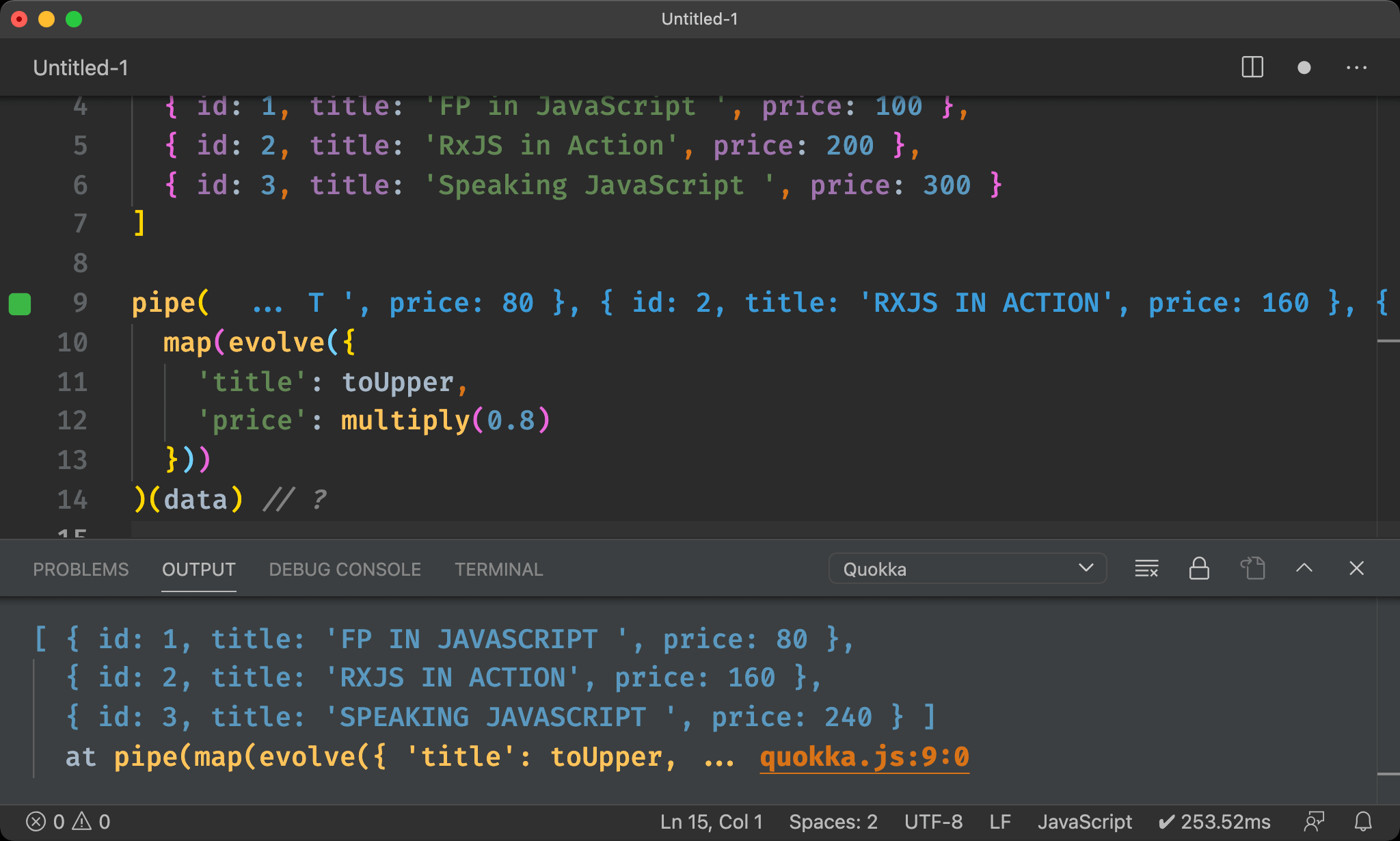1400x841 pixels.
Task: Maximize the panel with the up chevron
Action: click(x=1304, y=568)
